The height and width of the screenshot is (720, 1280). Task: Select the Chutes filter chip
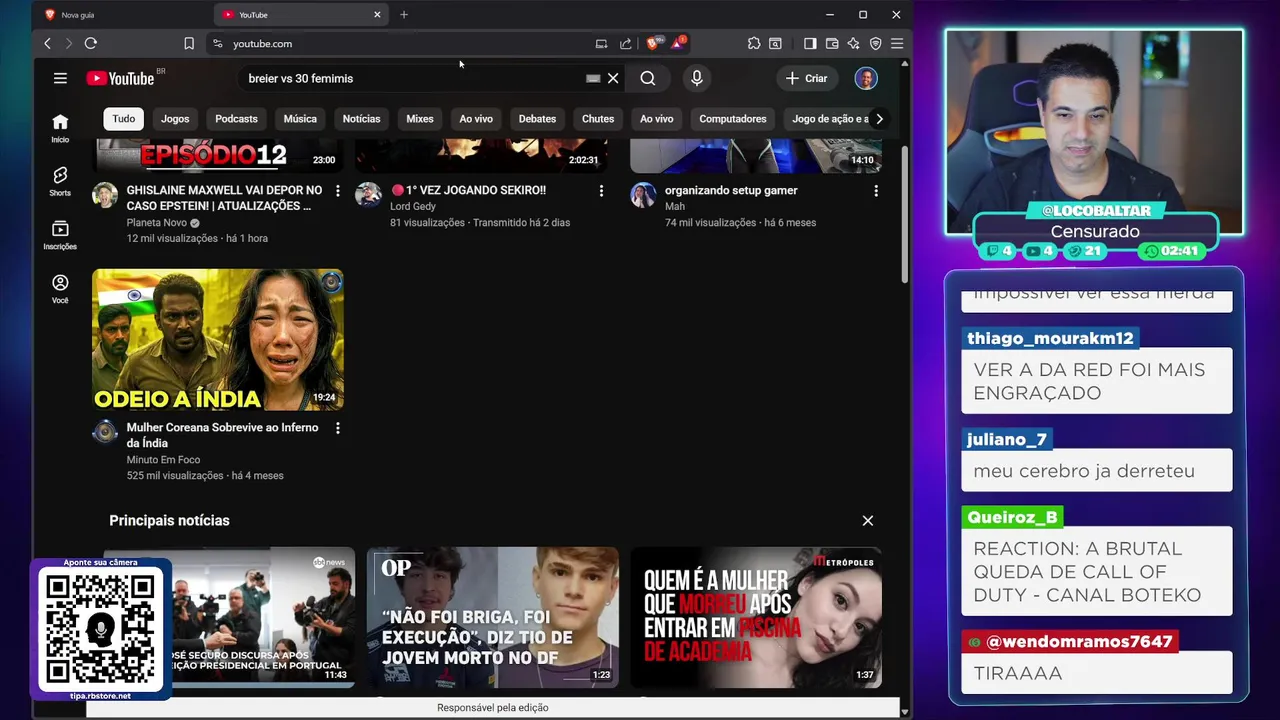[598, 118]
